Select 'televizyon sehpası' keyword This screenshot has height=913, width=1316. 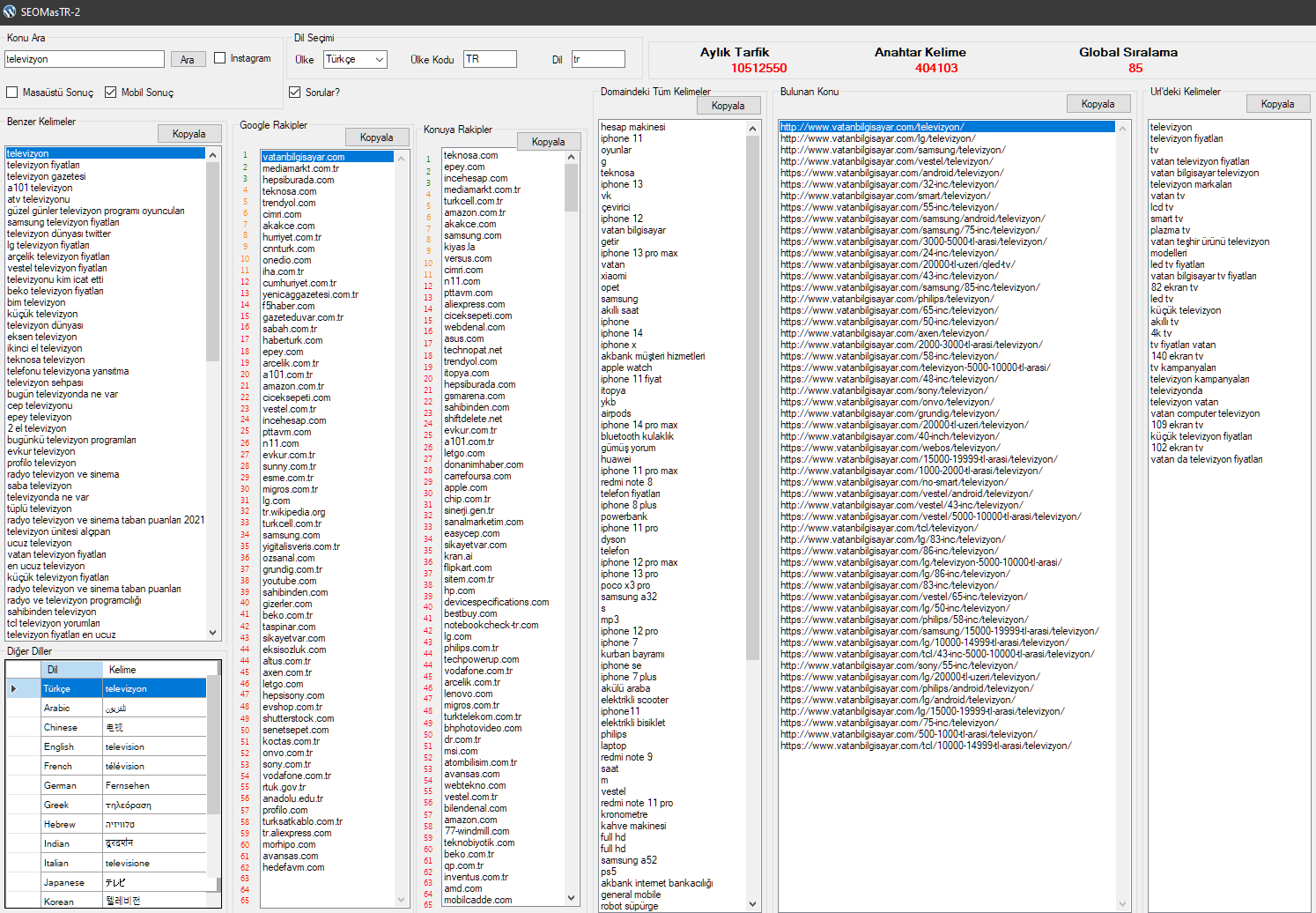tap(45, 382)
